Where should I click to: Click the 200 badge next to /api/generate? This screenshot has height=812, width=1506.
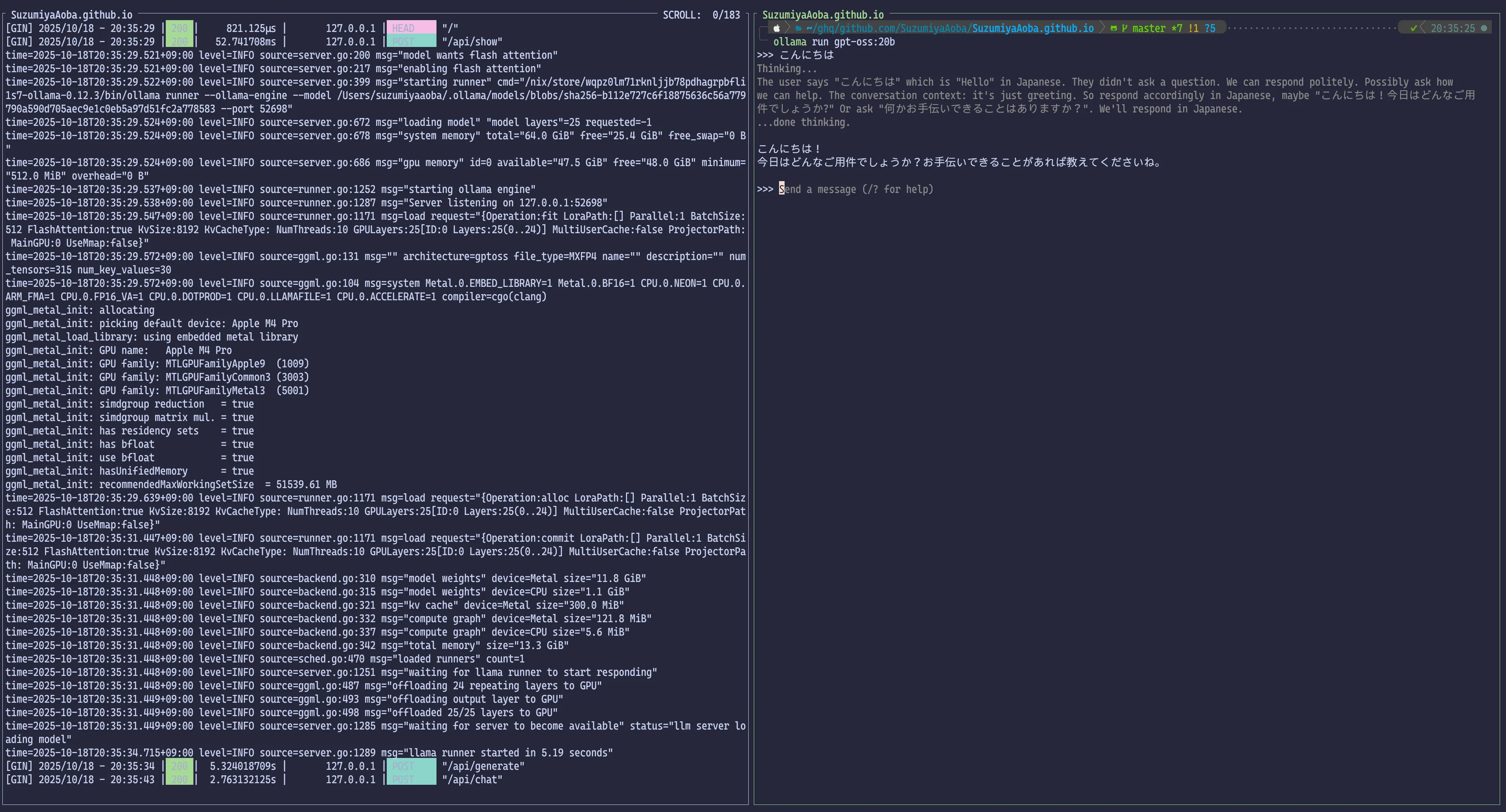[180, 766]
